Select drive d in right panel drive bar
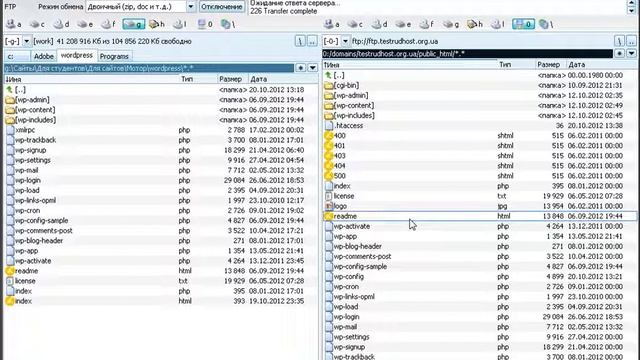This screenshot has width=640, height=360. point(380,24)
